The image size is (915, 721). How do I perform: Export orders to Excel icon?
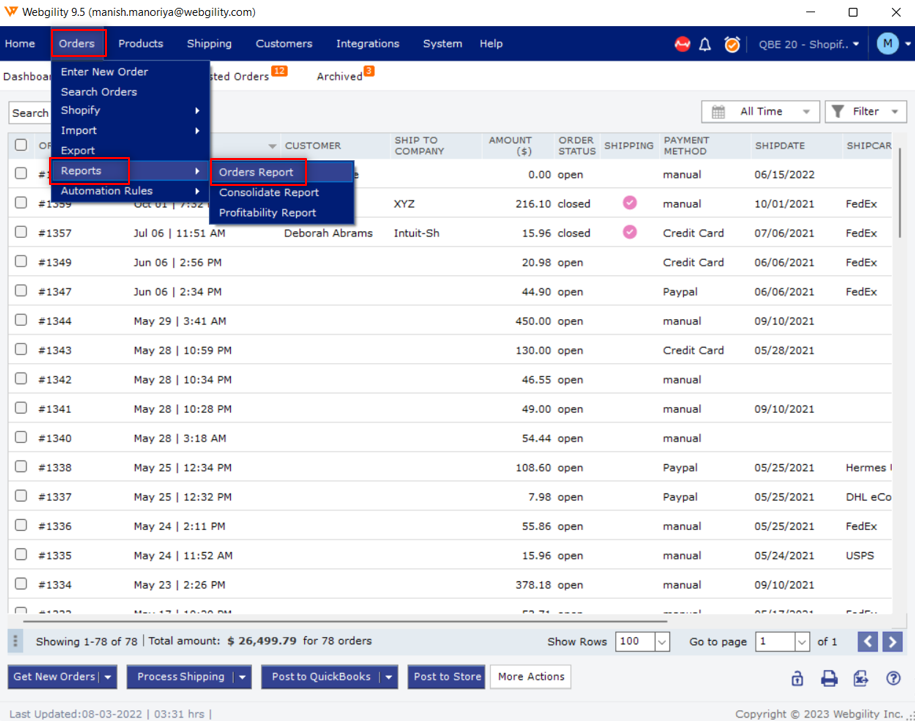[861, 678]
